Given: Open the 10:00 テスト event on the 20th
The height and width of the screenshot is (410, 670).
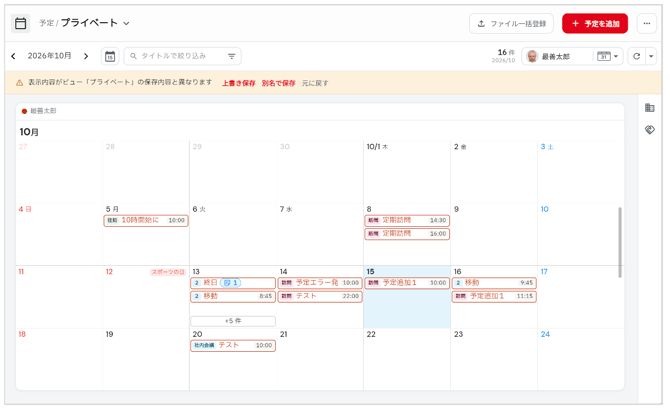Looking at the screenshot, I should tap(233, 345).
